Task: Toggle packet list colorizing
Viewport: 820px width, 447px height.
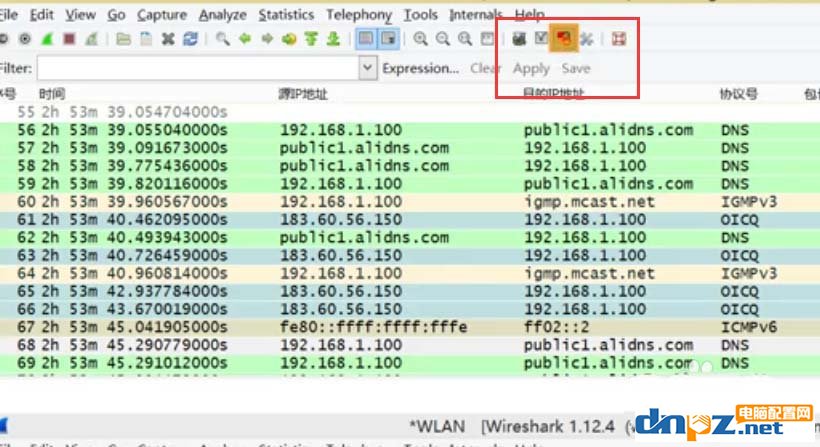Action: click(366, 39)
